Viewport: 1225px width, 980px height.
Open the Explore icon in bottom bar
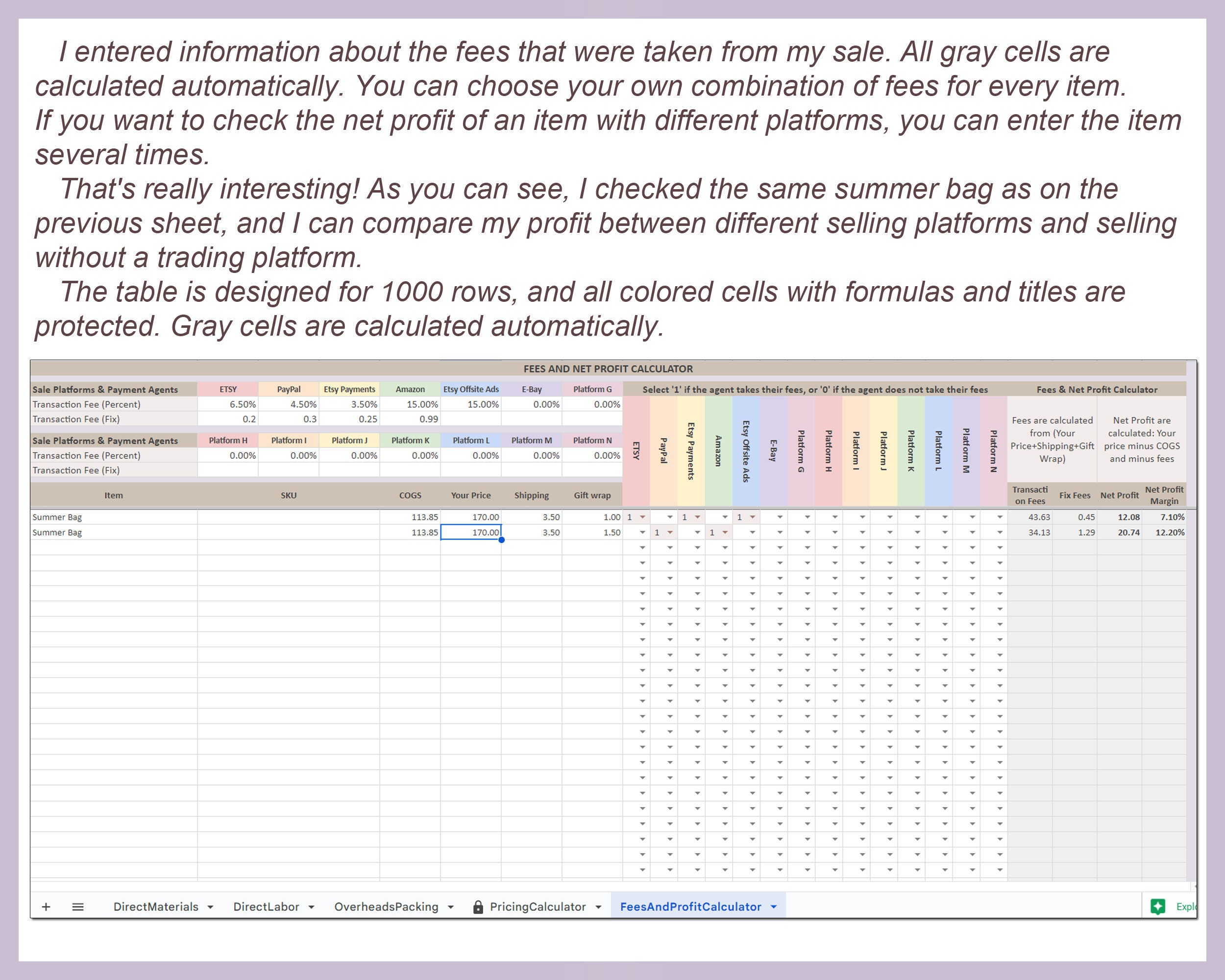[1157, 906]
